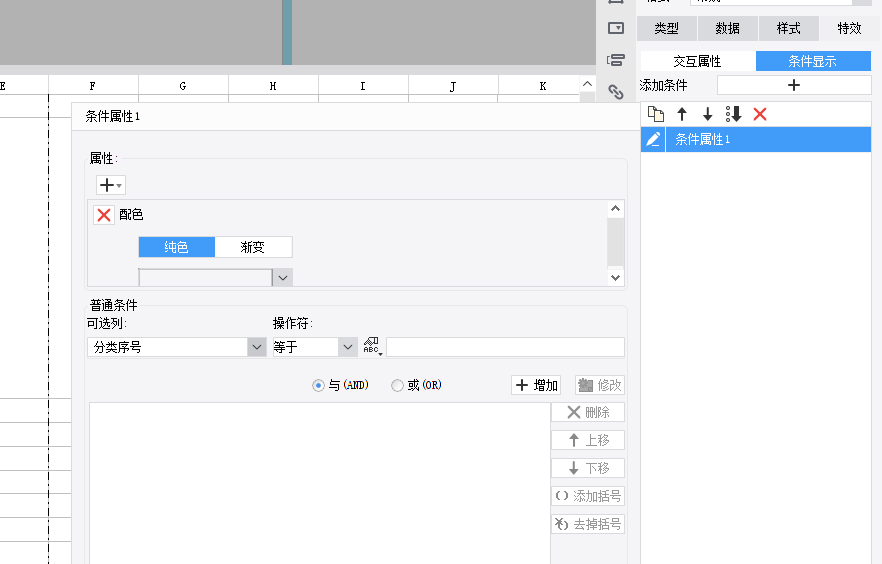882x564 pixels.
Task: Open the 可选列 分类序号 dropdown
Action: (x=255, y=347)
